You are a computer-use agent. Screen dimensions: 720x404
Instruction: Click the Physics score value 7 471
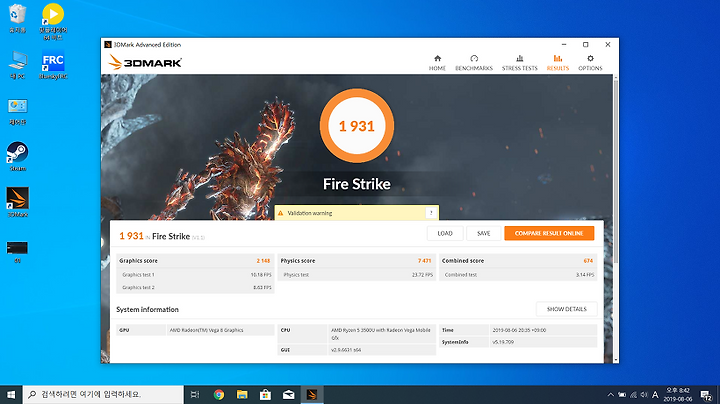[x=424, y=261]
